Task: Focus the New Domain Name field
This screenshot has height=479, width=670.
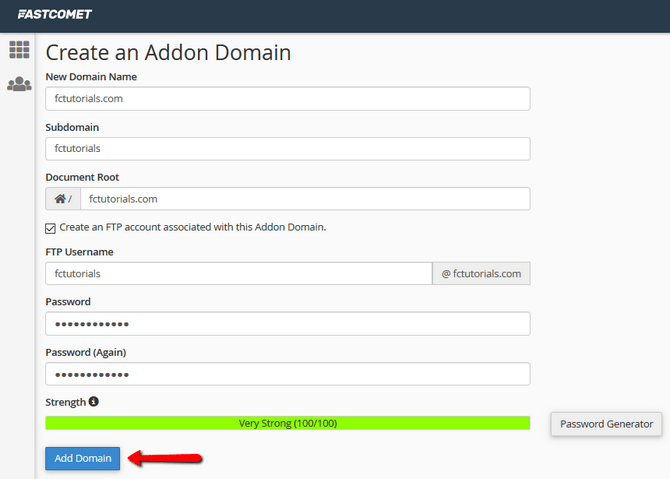Action: click(287, 99)
